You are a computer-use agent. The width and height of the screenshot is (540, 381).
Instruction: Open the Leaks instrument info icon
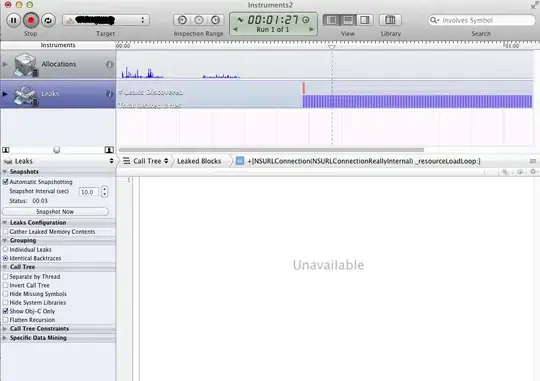click(109, 94)
